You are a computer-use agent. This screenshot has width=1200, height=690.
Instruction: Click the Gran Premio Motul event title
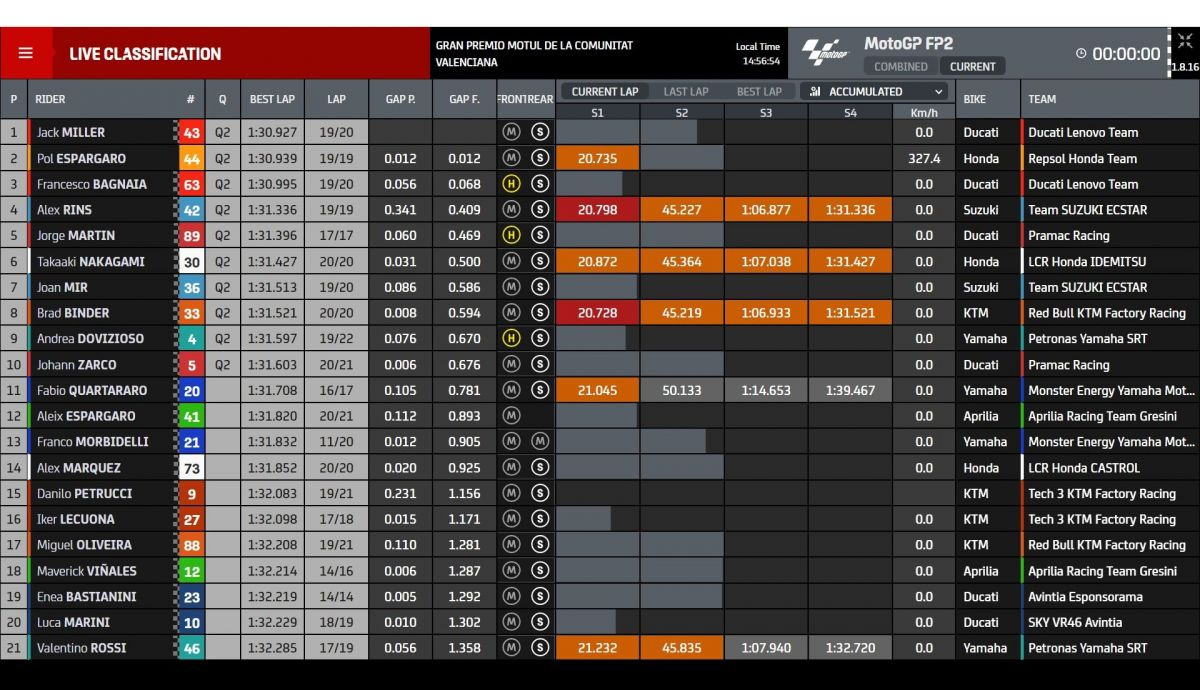pyautogui.click(x=534, y=54)
